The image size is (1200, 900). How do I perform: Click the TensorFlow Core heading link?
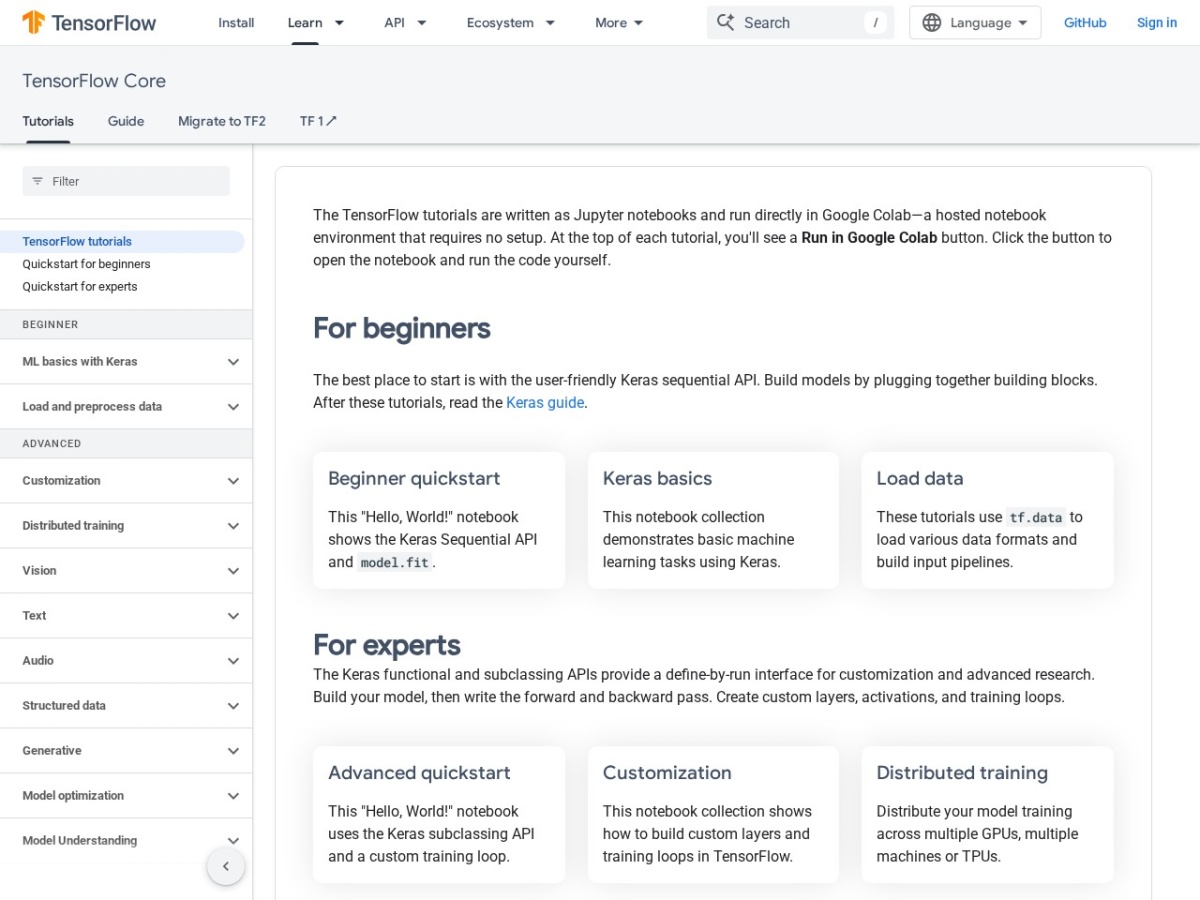94,81
